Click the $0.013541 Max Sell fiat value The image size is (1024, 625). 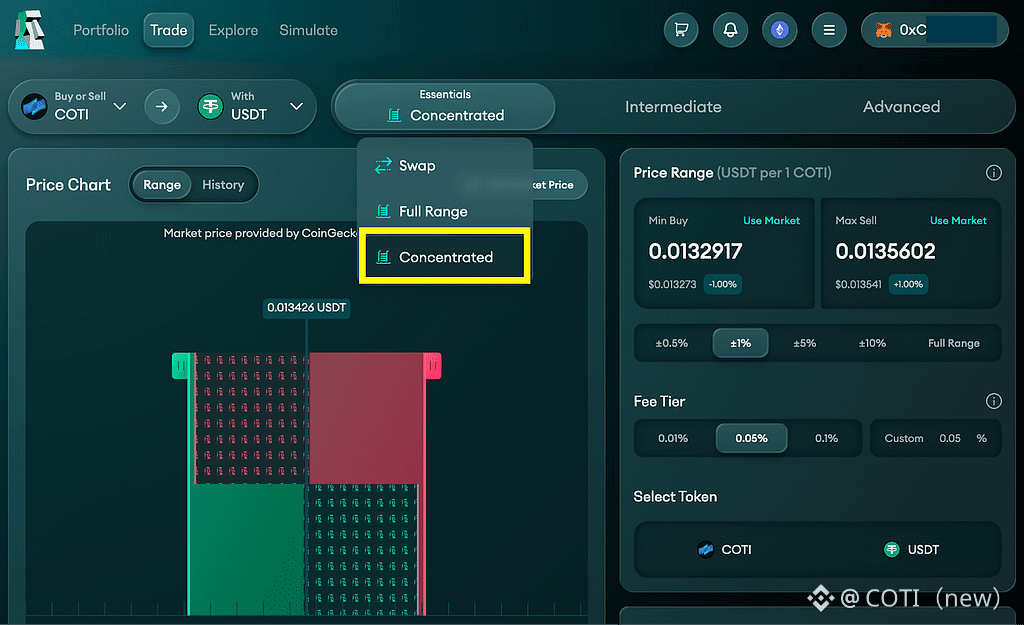[858, 285]
